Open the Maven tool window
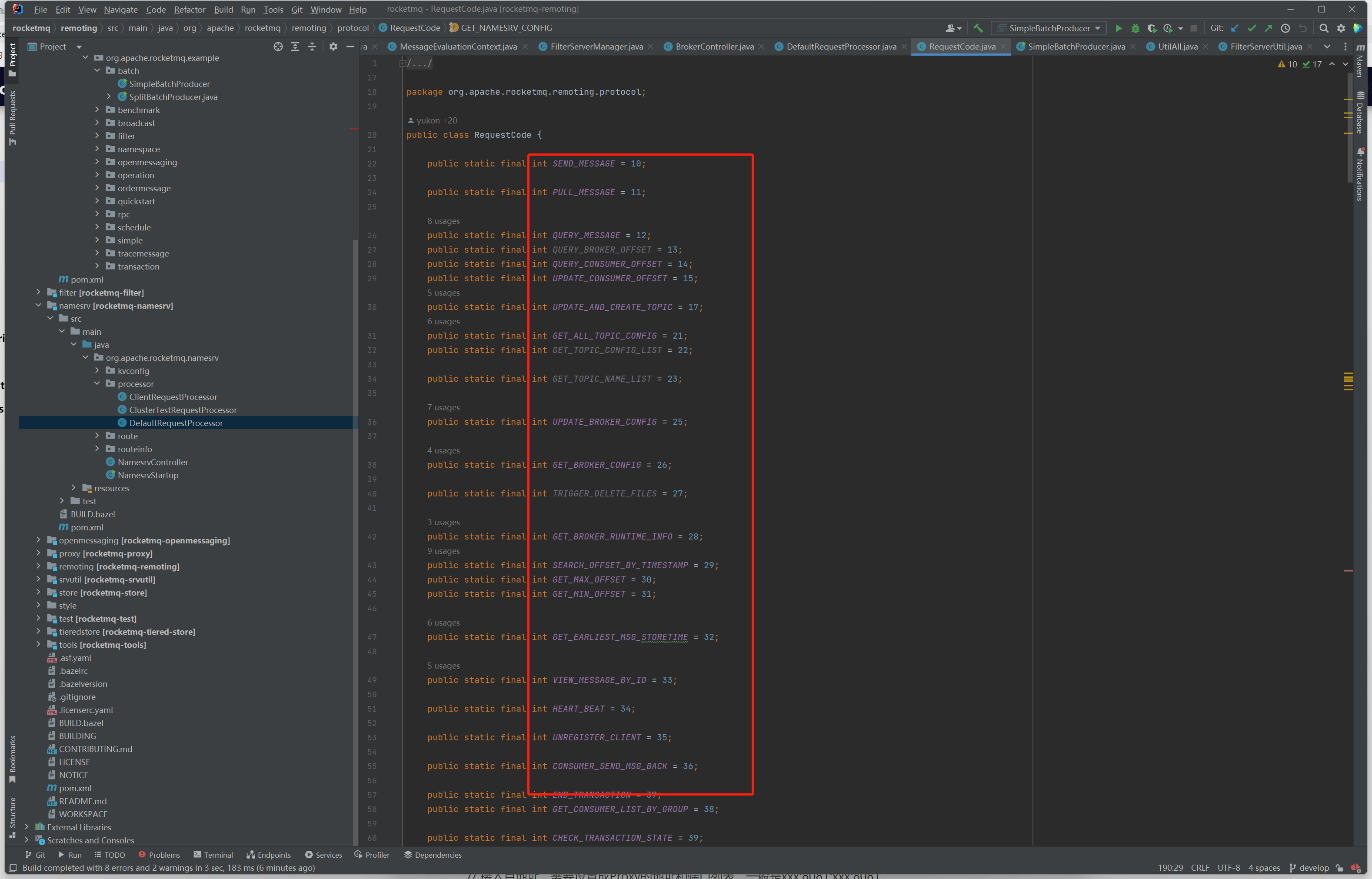1372x879 pixels. [x=1361, y=60]
